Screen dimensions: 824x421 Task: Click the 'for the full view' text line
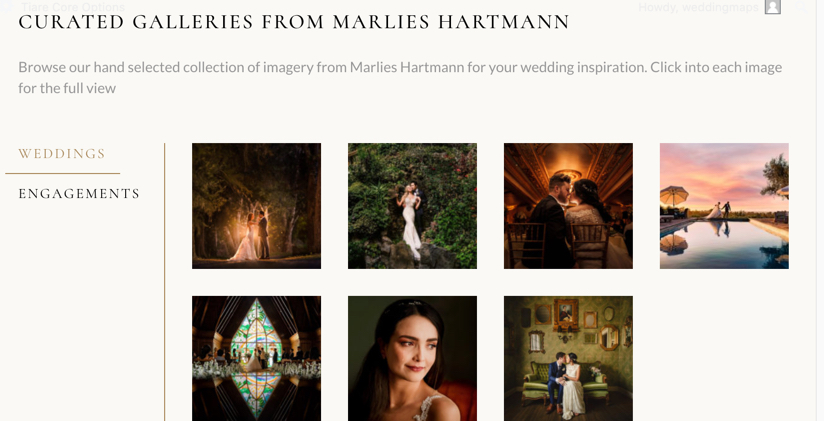click(67, 88)
